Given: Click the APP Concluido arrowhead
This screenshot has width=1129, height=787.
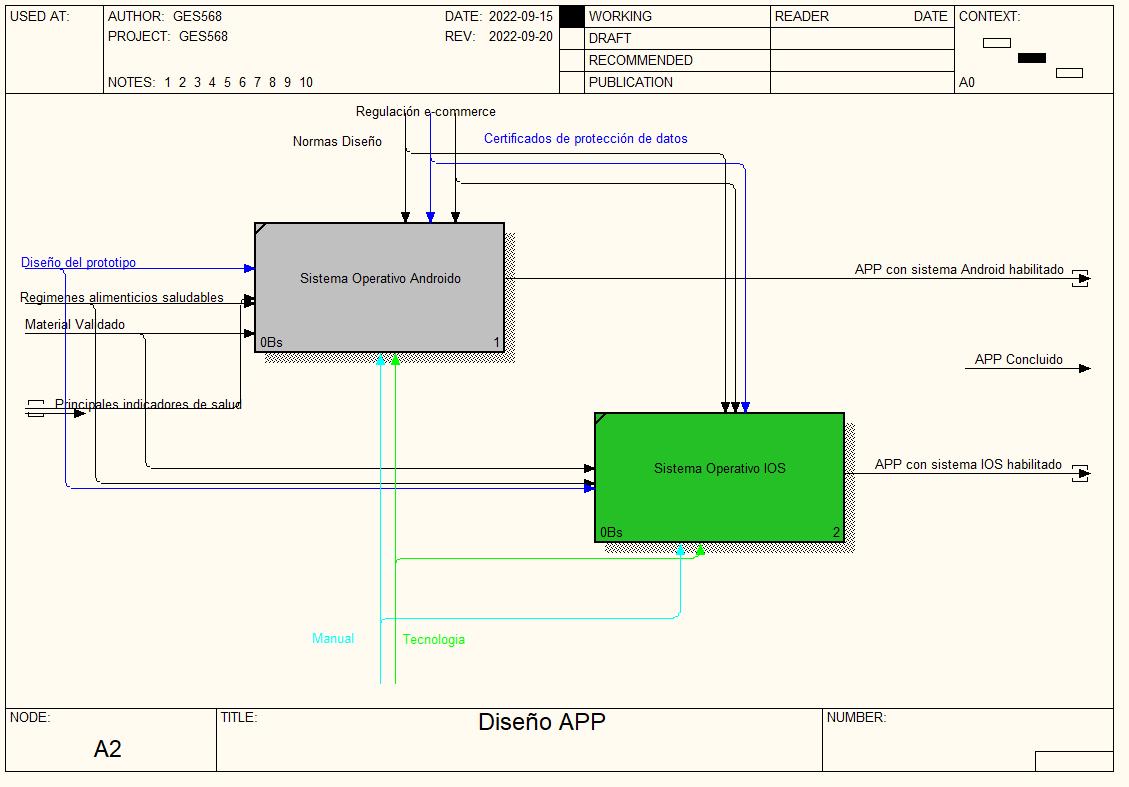Looking at the screenshot, I should pyautogui.click(x=1085, y=369).
